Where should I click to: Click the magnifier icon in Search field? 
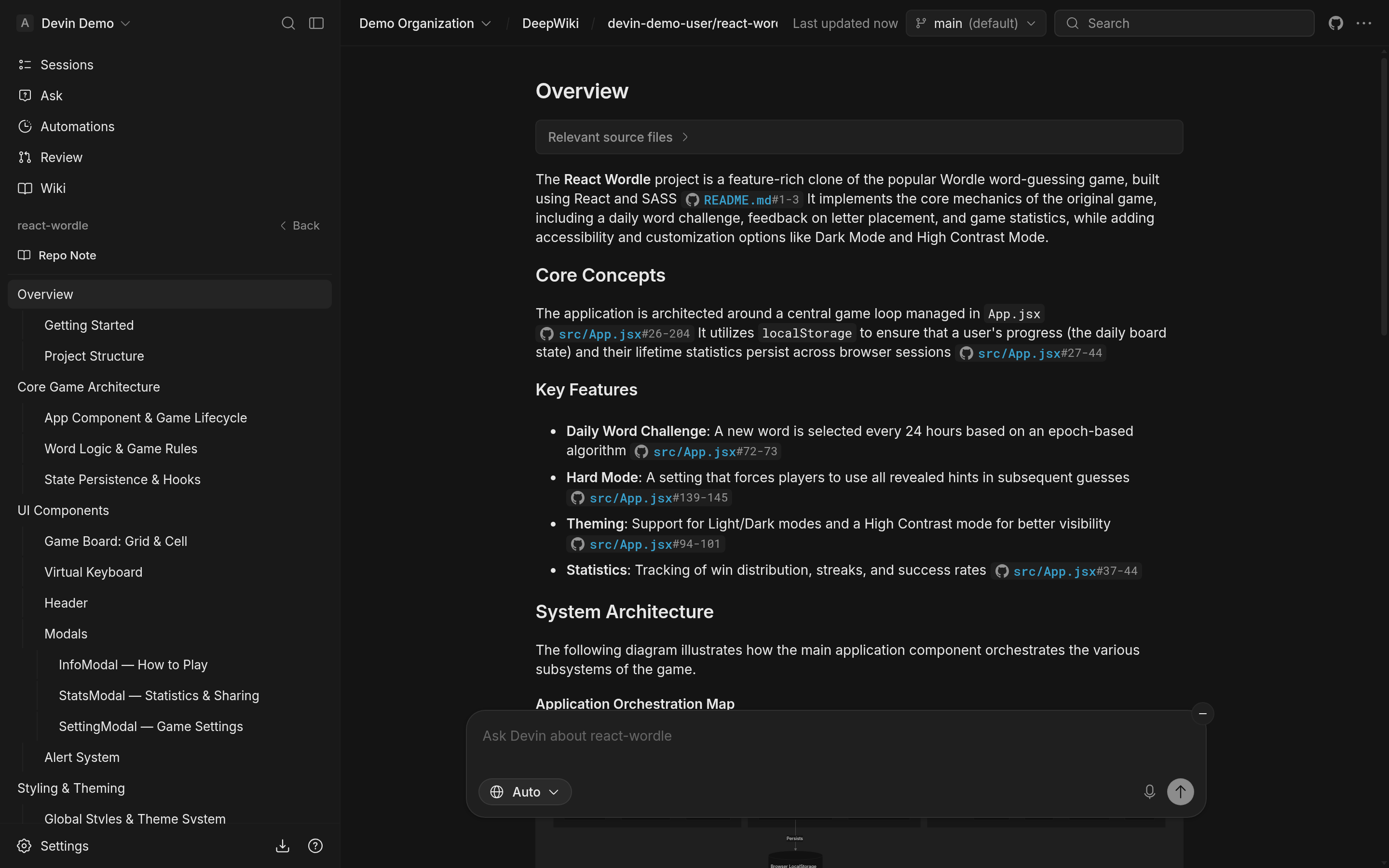pyautogui.click(x=1072, y=23)
